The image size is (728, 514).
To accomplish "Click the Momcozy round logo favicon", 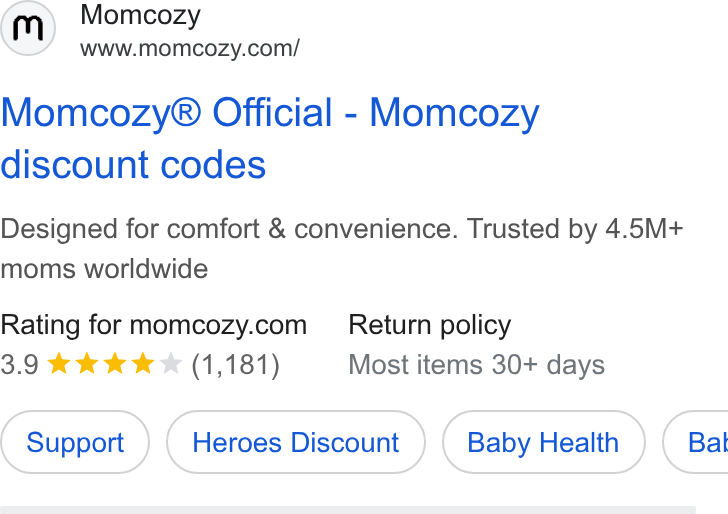I will pyautogui.click(x=28, y=28).
